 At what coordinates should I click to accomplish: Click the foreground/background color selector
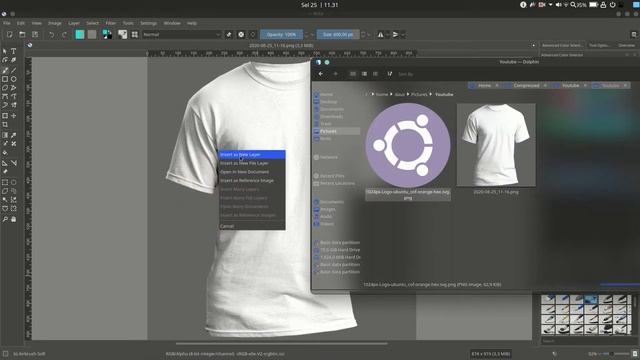click(107, 35)
